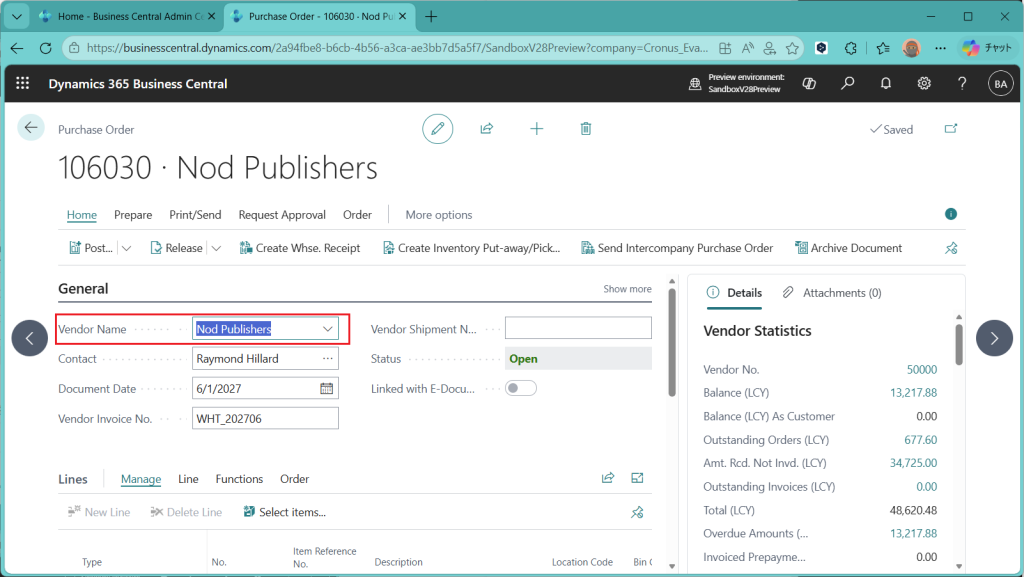Open the Document Date calendar picker
Image resolution: width=1024 pixels, height=577 pixels.
tap(326, 389)
